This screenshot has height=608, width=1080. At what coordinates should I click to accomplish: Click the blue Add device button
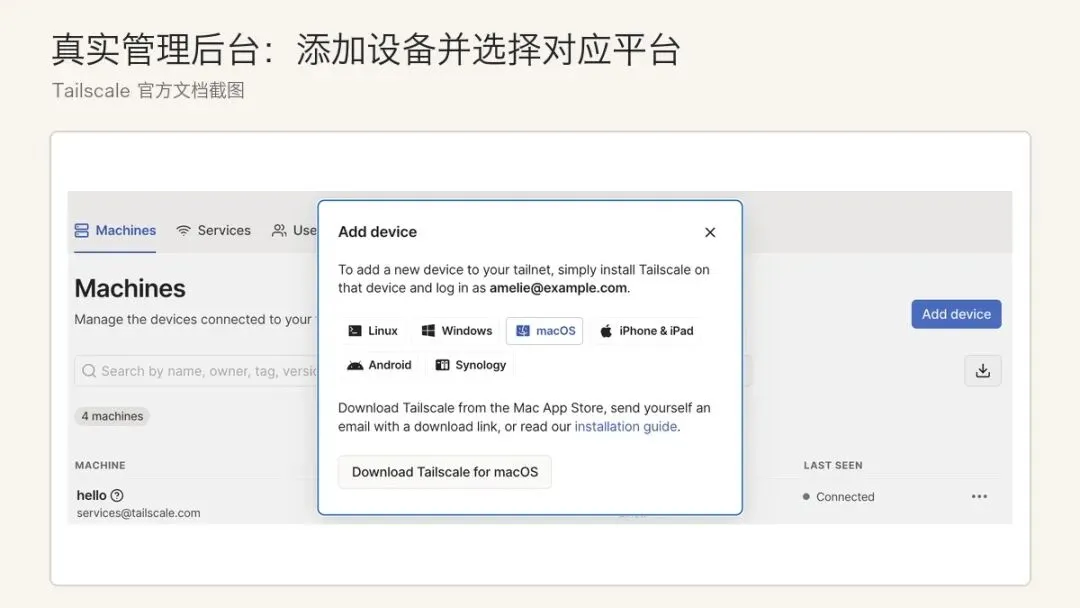tap(956, 314)
